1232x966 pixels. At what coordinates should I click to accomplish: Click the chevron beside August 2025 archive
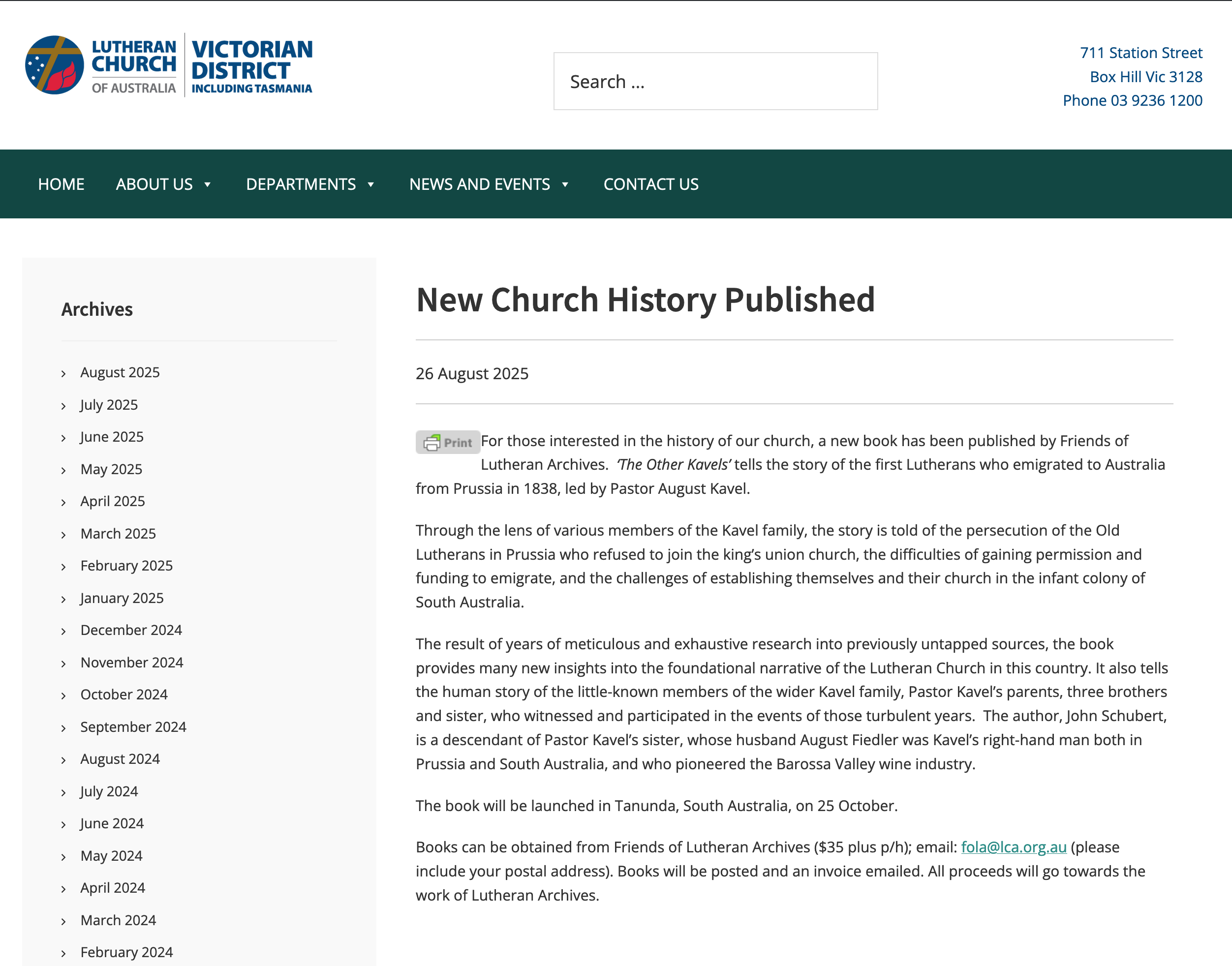click(64, 373)
